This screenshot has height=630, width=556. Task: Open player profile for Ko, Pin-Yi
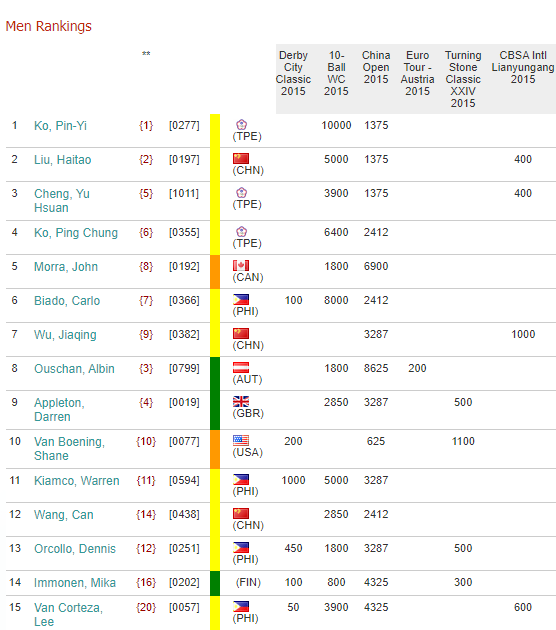(x=60, y=126)
